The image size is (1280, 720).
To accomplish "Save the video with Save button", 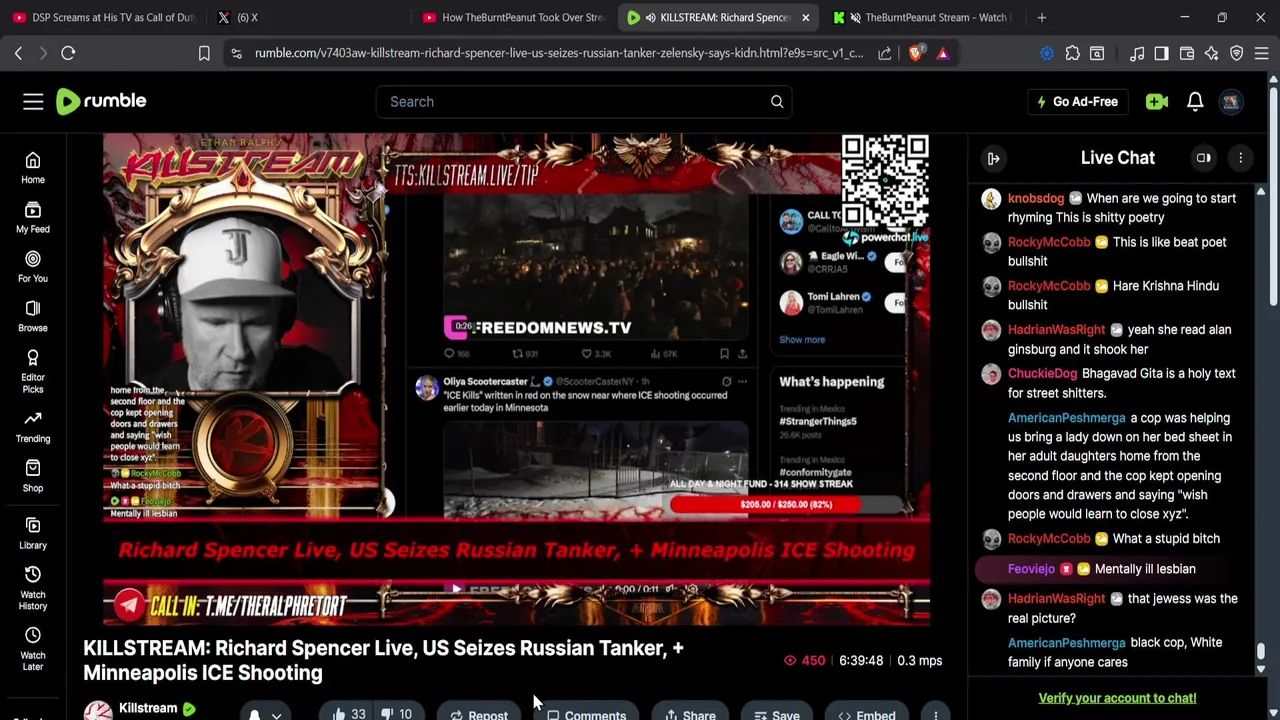I will tap(777, 714).
